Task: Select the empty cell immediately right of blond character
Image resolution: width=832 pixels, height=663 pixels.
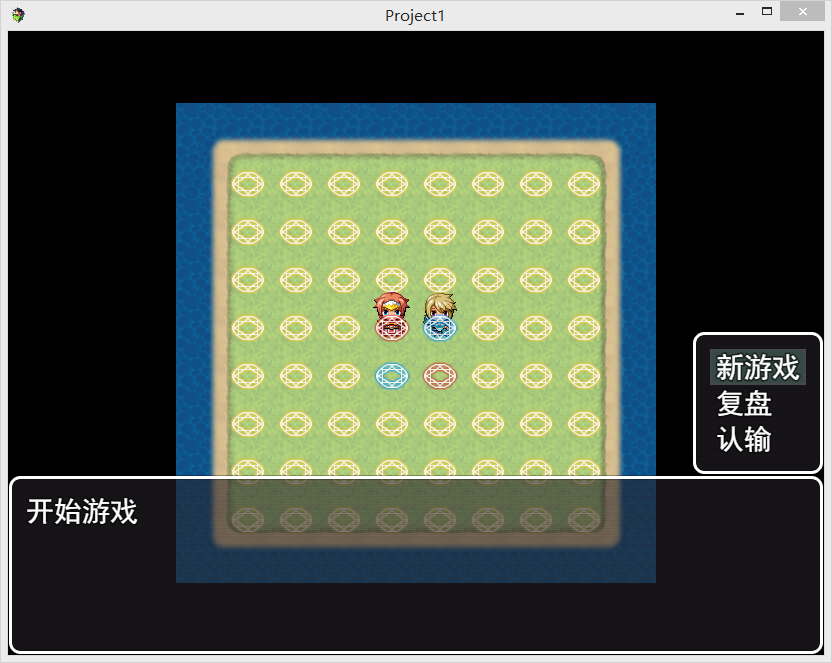Action: pos(488,328)
